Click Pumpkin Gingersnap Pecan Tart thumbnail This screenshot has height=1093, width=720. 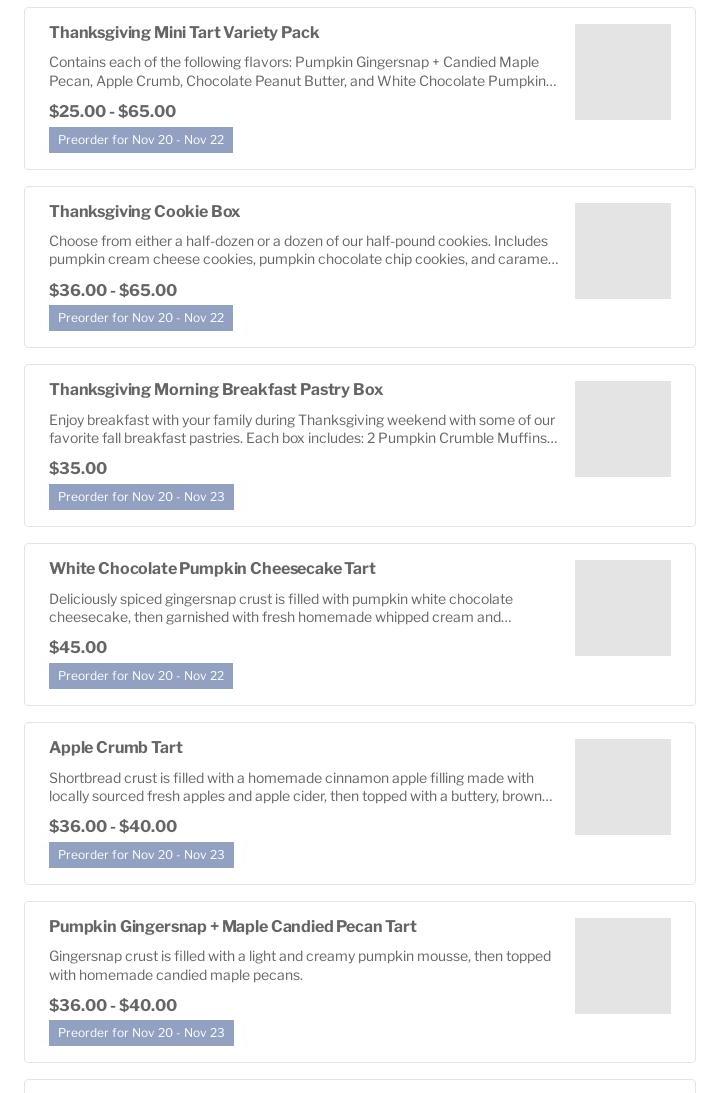click(x=622, y=966)
